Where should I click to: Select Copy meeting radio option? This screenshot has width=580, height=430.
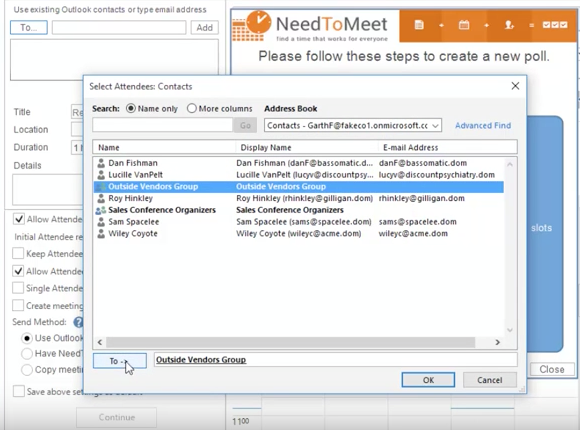[27, 370]
